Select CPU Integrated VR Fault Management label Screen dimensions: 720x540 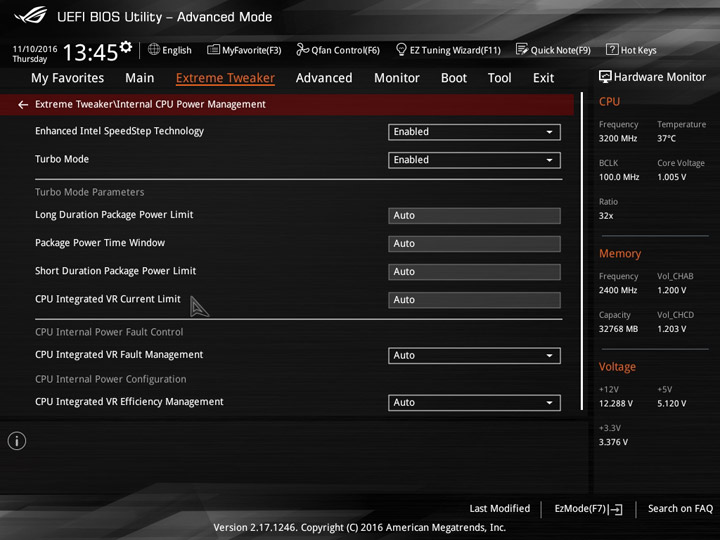[x=119, y=355]
